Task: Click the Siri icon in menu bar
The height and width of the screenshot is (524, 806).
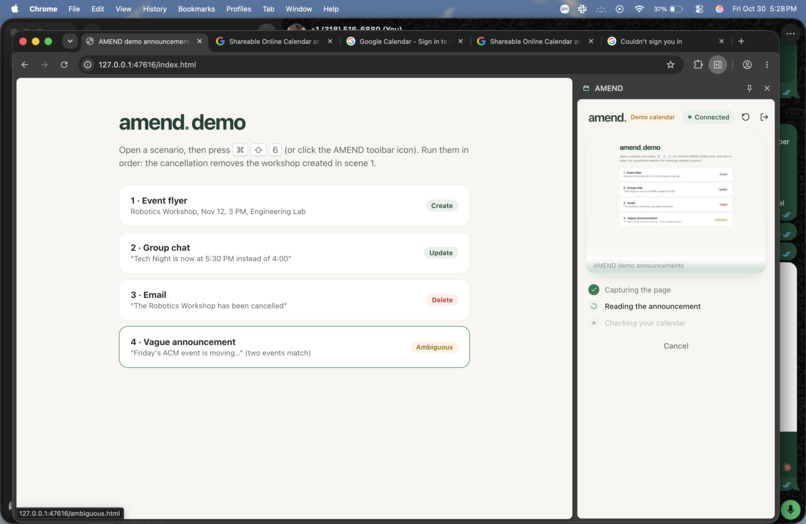Action: click(719, 9)
